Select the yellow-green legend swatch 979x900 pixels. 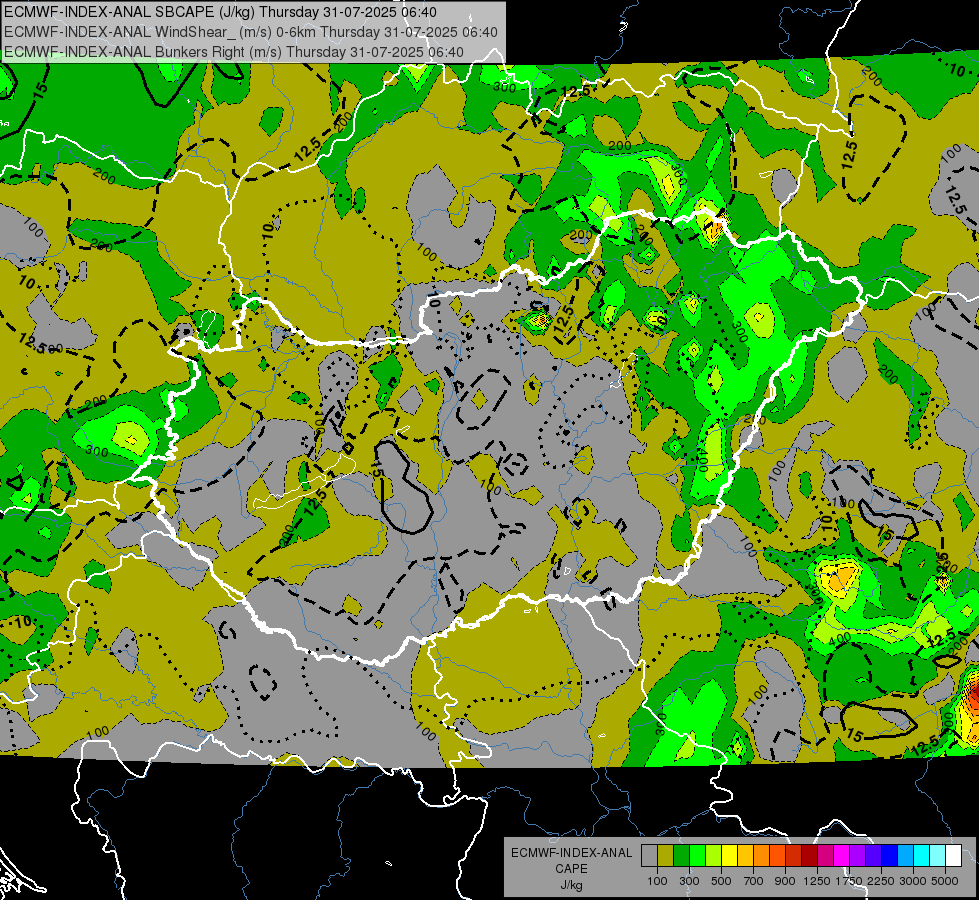(x=713, y=856)
